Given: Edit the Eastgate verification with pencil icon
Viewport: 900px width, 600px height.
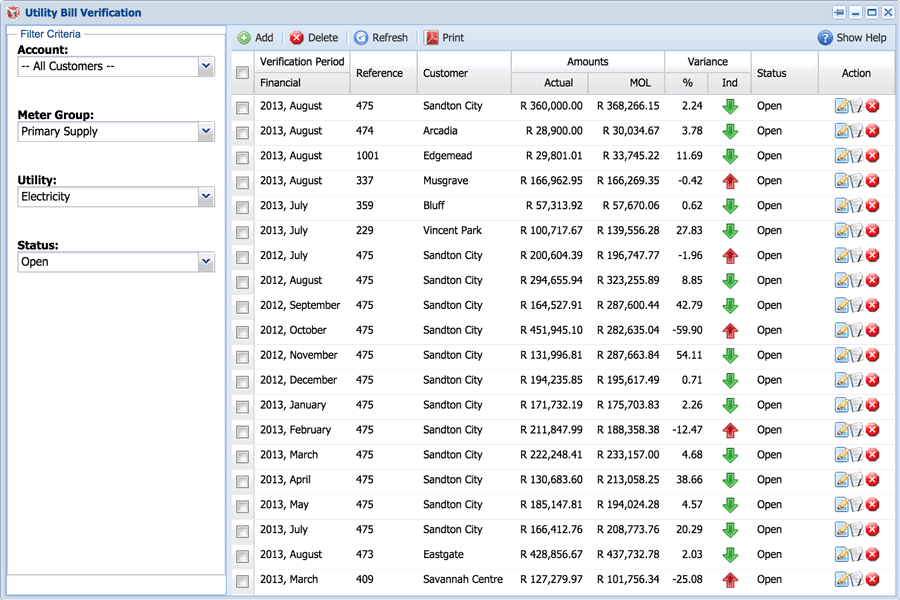Looking at the screenshot, I should tap(841, 555).
